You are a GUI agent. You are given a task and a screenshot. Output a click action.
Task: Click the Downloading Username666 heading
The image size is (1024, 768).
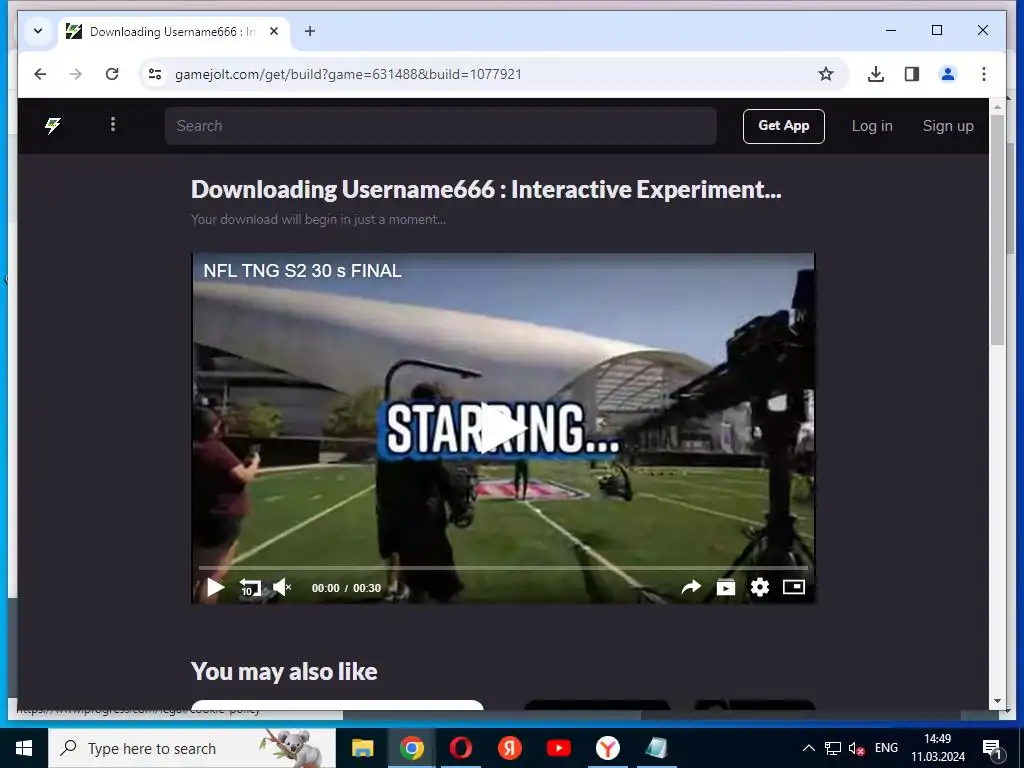pyautogui.click(x=486, y=189)
